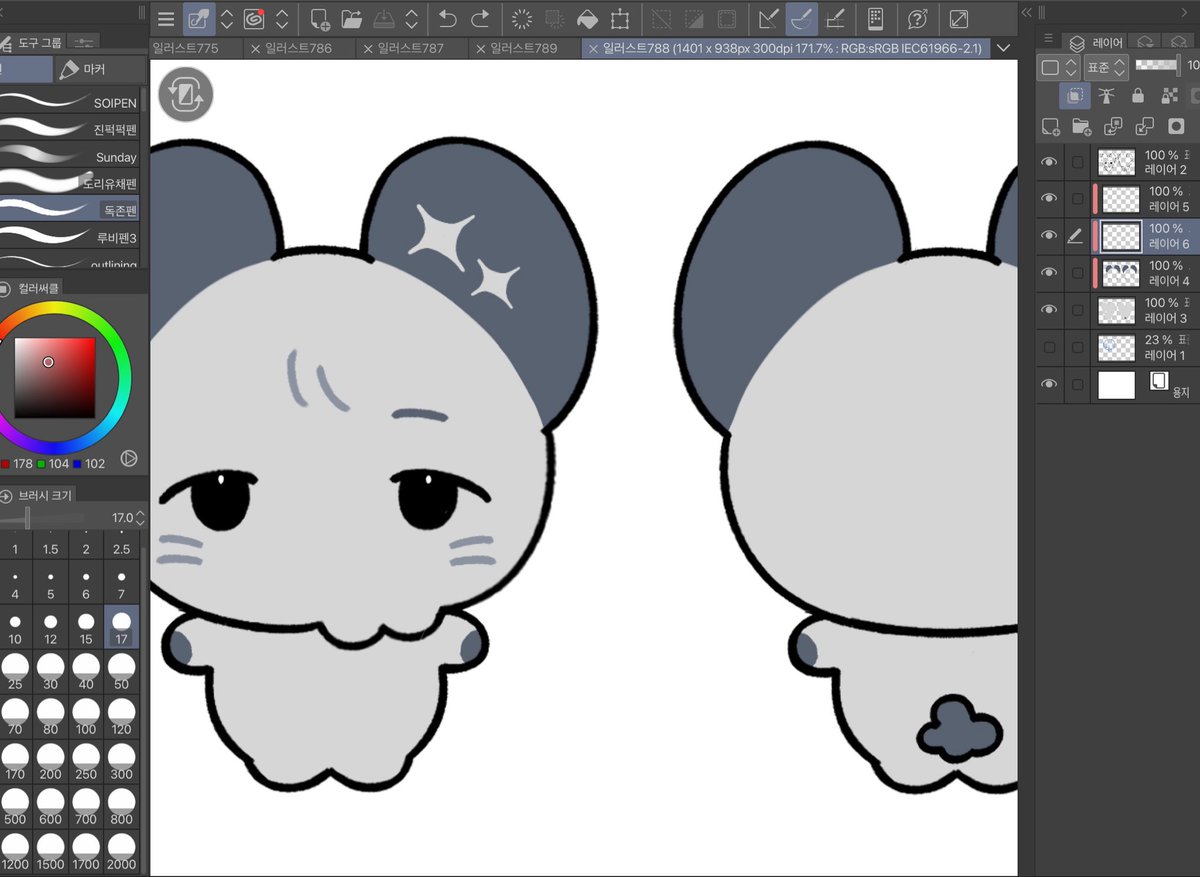Hide 레이어 6 with its eye icon
The width and height of the screenshot is (1200, 877).
(x=1049, y=236)
